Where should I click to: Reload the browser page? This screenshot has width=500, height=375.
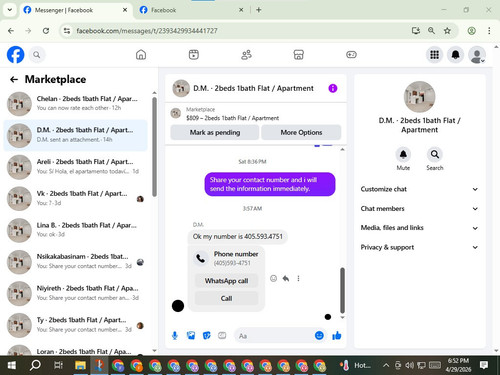46,31
